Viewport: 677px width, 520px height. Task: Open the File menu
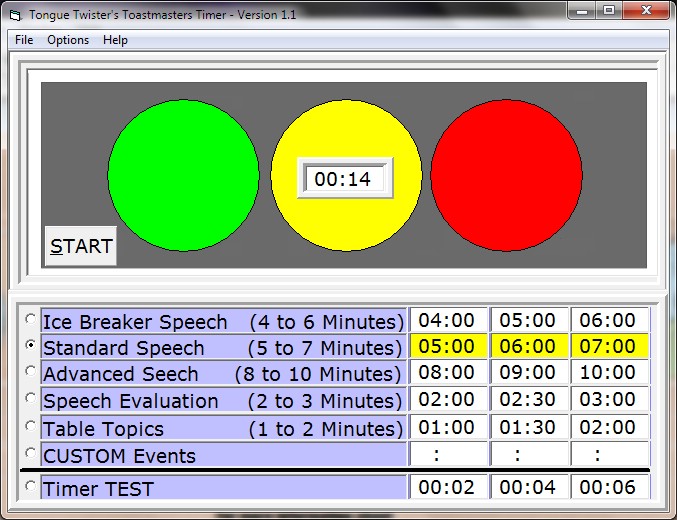pos(24,40)
